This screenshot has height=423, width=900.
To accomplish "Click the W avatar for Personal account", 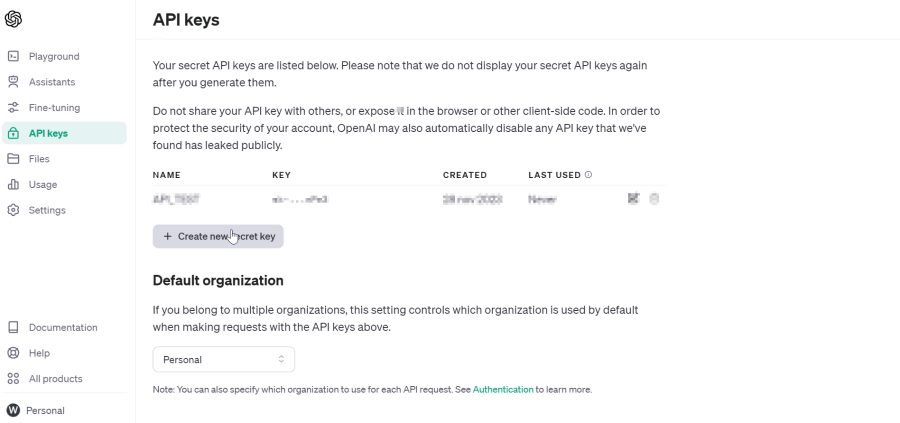I will tap(13, 410).
